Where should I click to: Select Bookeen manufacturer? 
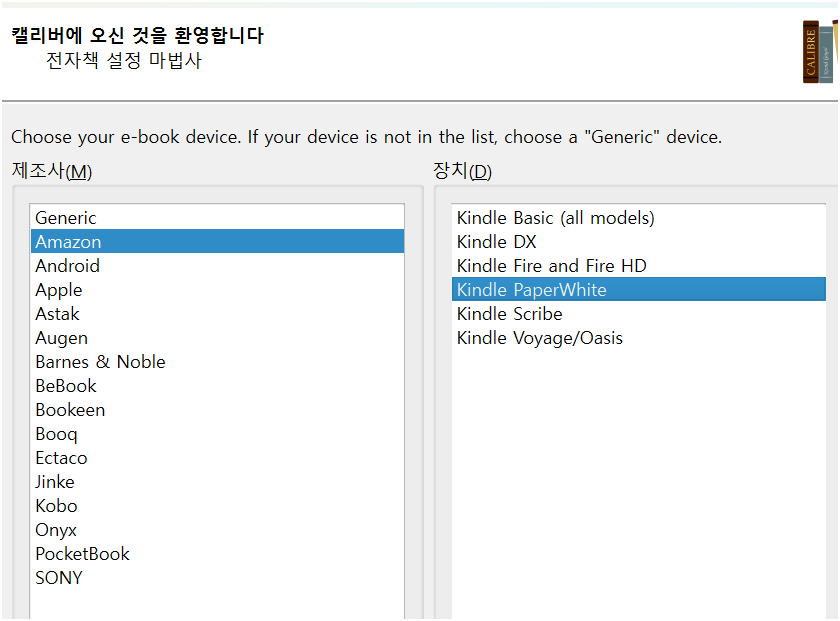[217, 410]
